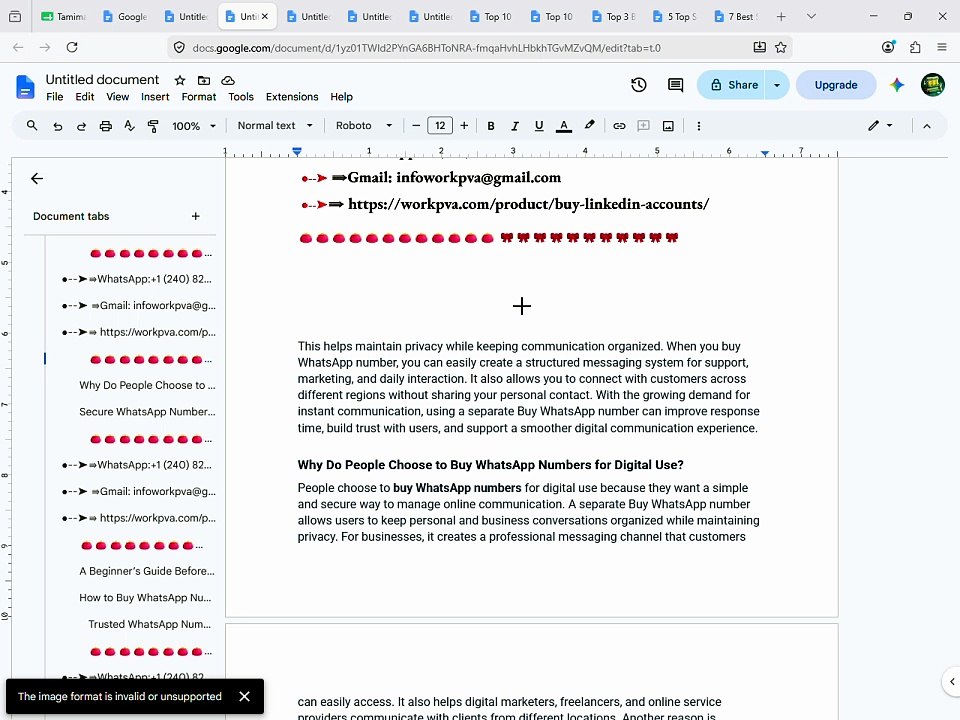The width and height of the screenshot is (960, 720).
Task: Open the text color picker
Action: click(x=563, y=126)
